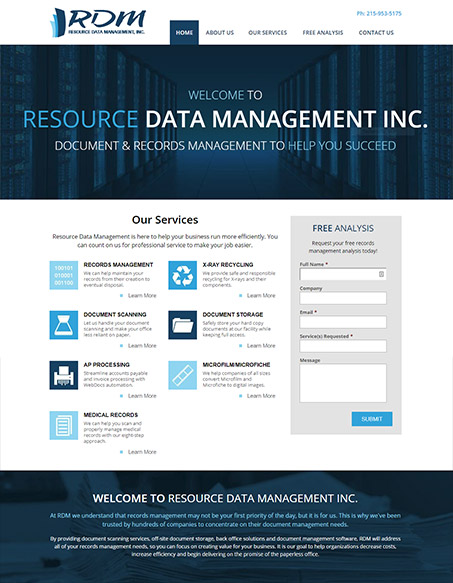The width and height of the screenshot is (453, 583).
Task: Go to the Home tab
Action: click(x=184, y=33)
